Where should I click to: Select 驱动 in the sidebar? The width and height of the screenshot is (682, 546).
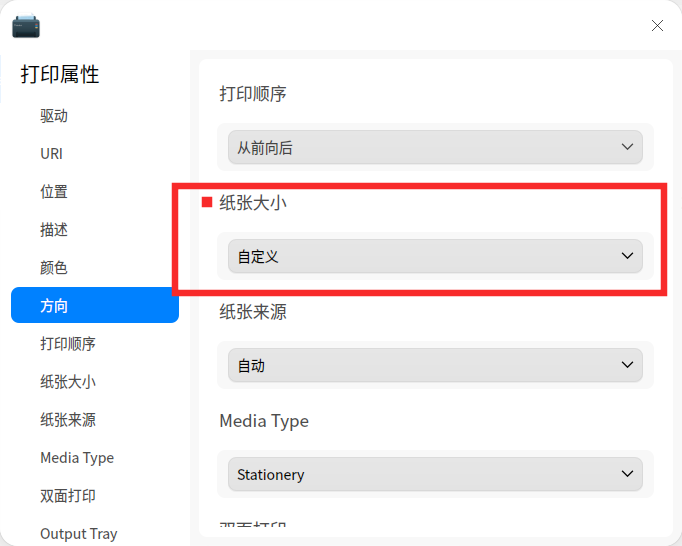(95, 116)
